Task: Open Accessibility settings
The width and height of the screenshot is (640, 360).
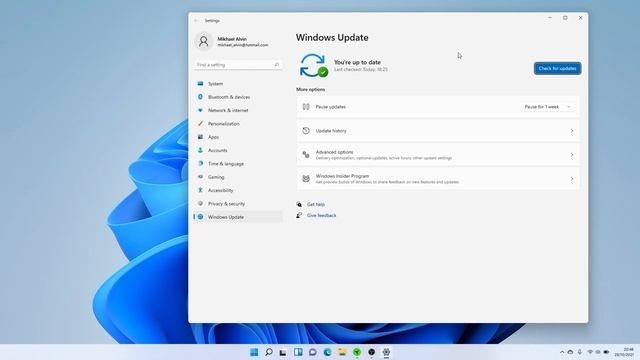Action: [x=238, y=190]
